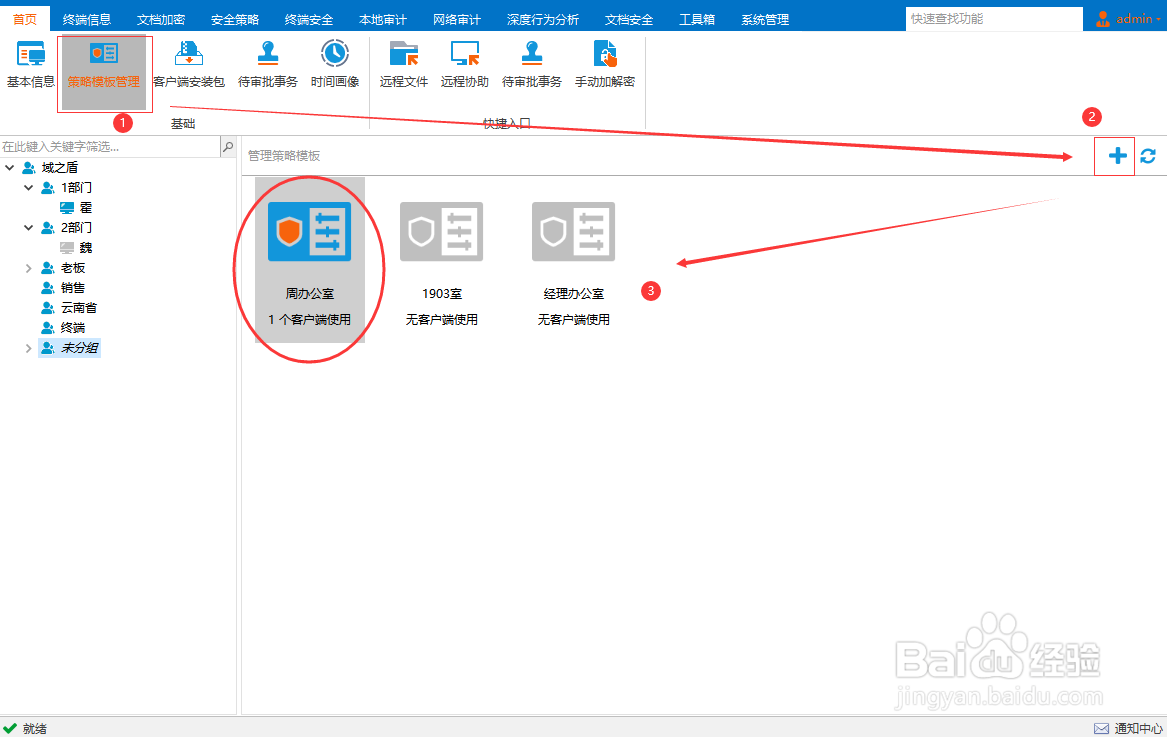Image resolution: width=1167 pixels, height=737 pixels.
Task: Select the 1903室 policy template
Action: pyautogui.click(x=441, y=262)
